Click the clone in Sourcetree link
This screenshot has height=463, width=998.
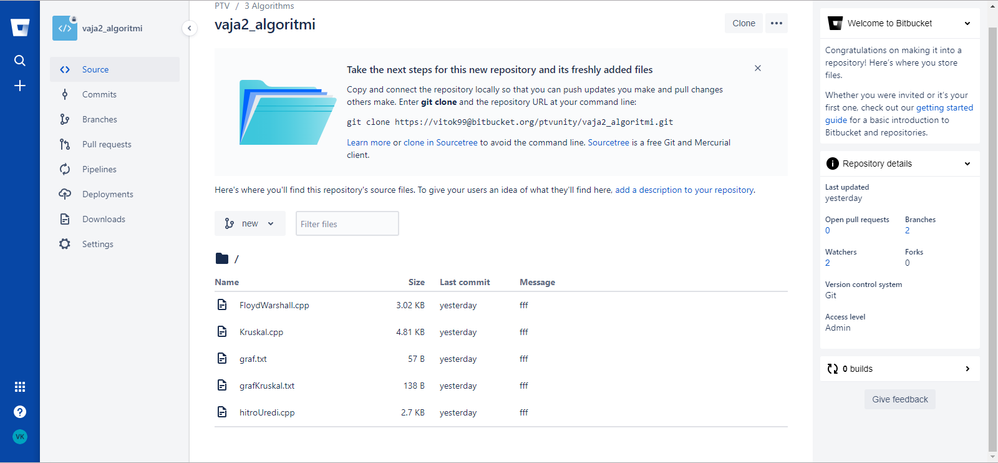440,143
